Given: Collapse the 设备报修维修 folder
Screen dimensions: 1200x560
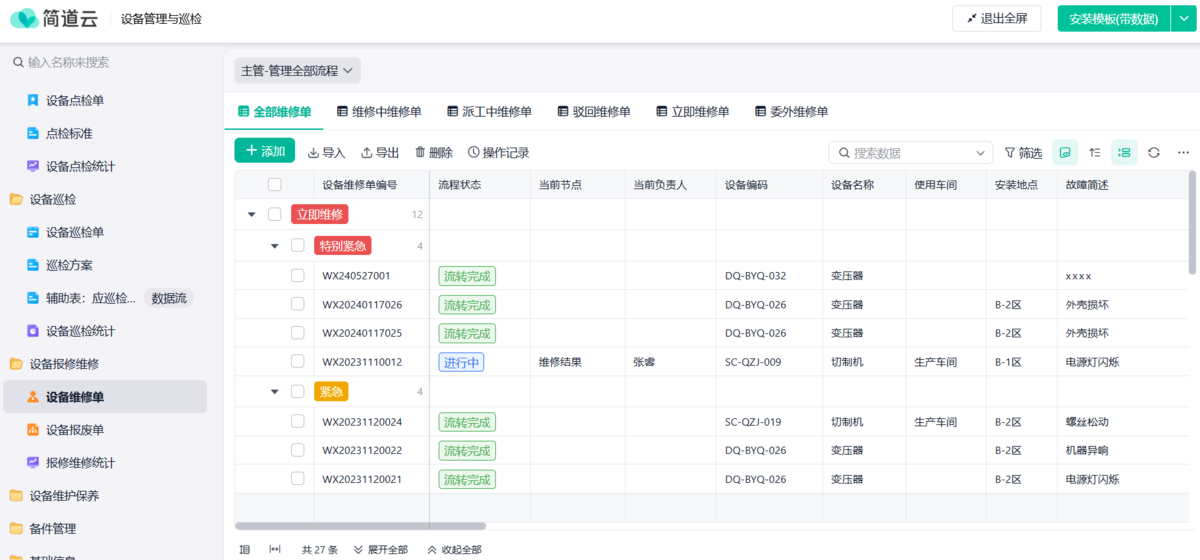Looking at the screenshot, I should [x=54, y=364].
